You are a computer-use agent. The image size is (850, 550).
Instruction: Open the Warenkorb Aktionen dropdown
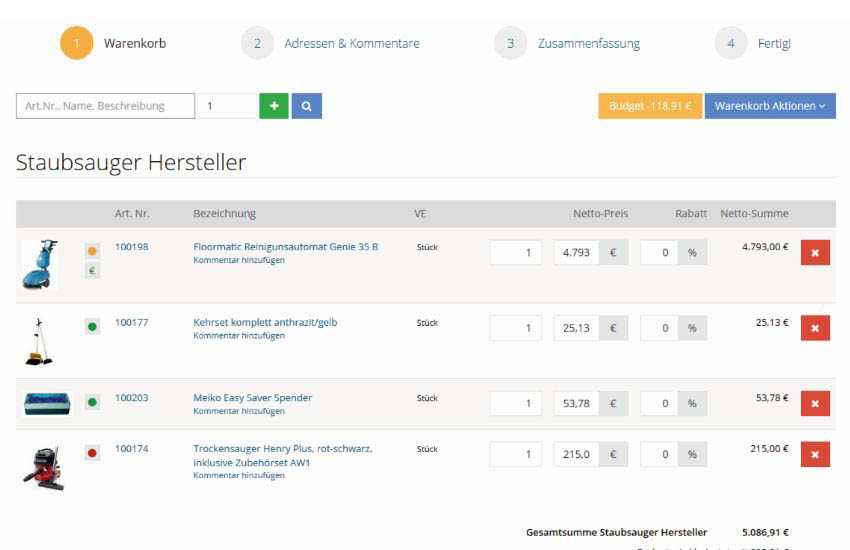tap(770, 106)
